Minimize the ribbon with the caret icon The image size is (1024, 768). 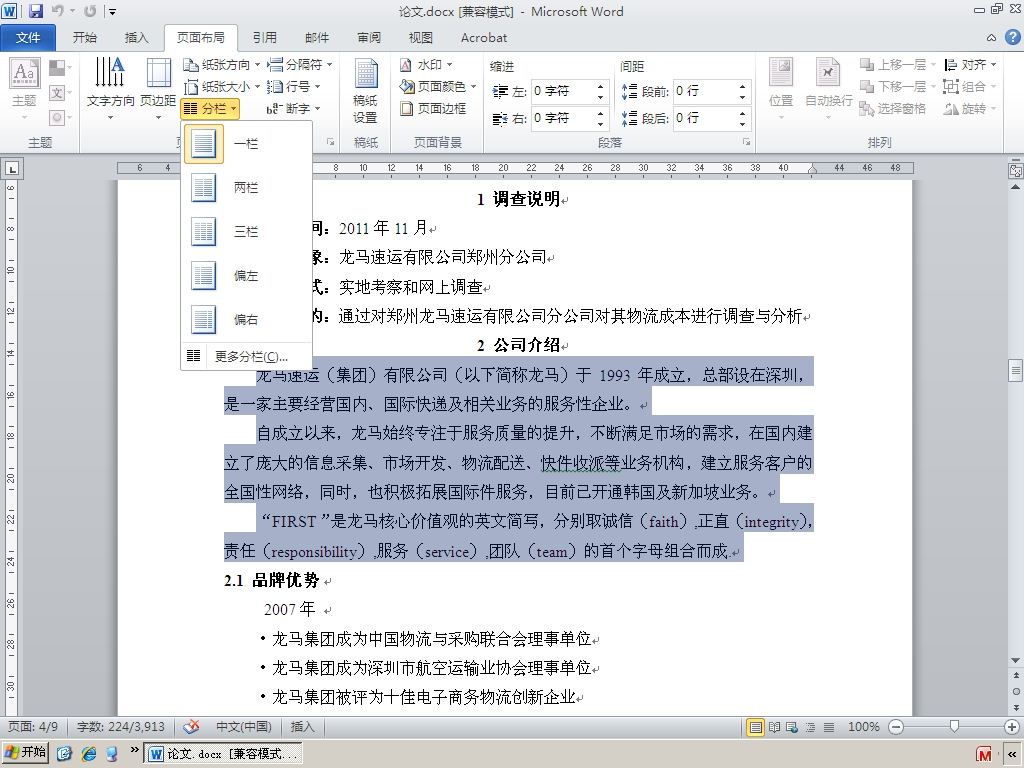click(x=991, y=39)
